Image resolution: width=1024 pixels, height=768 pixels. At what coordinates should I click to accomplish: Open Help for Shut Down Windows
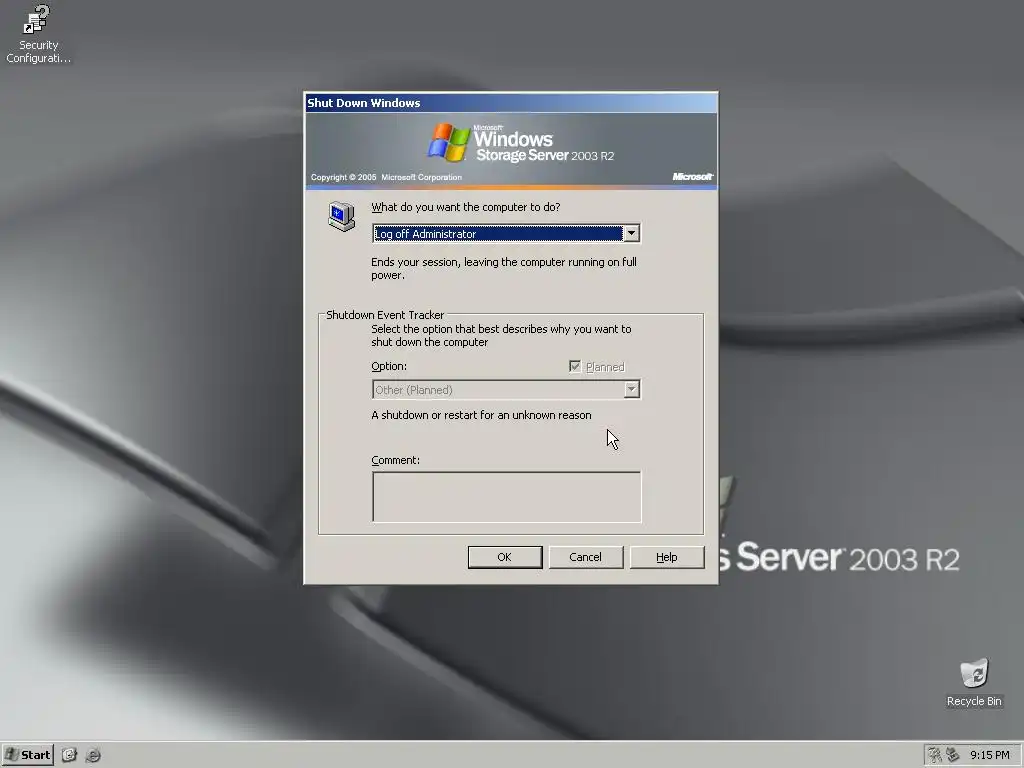[x=667, y=557]
